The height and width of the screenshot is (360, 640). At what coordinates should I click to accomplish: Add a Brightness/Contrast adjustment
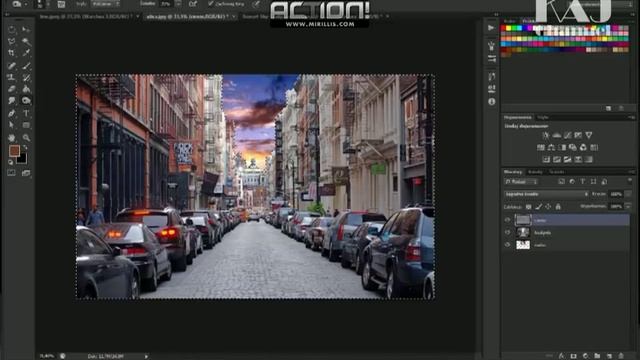pos(546,135)
